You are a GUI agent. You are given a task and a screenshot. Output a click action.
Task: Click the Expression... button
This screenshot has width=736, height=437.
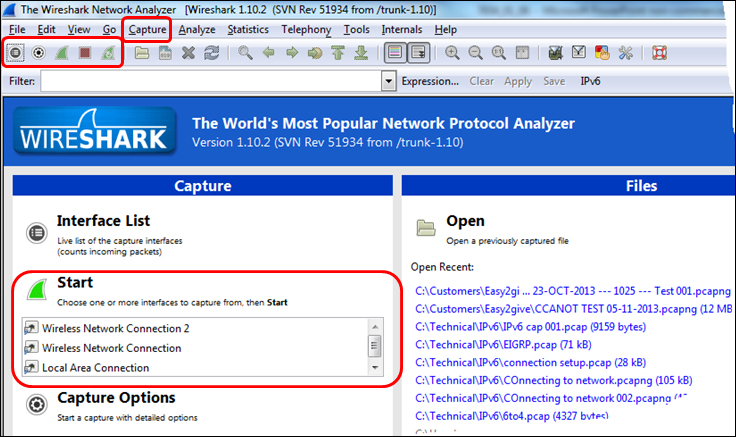[x=430, y=81]
